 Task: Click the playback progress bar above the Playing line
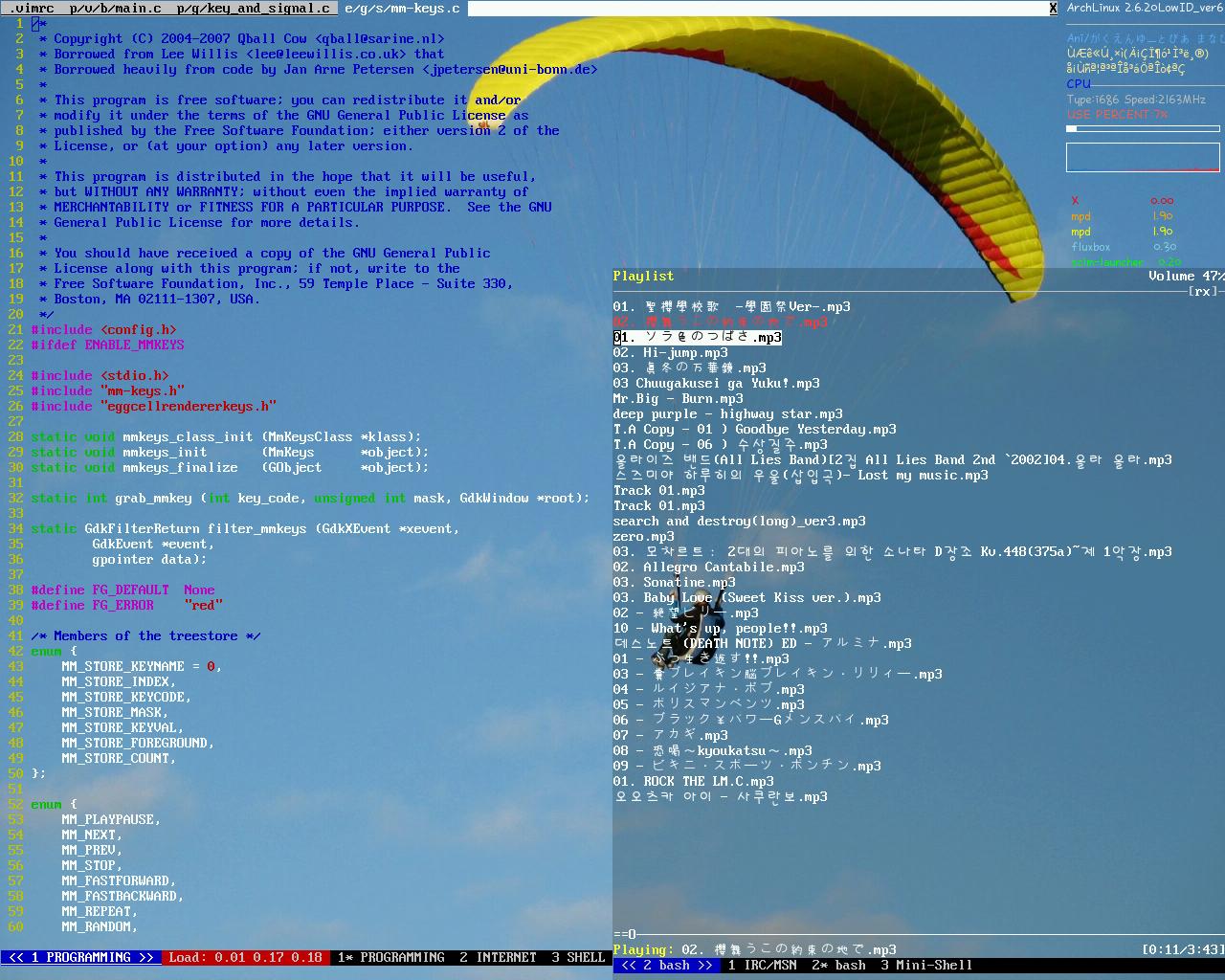point(919,934)
